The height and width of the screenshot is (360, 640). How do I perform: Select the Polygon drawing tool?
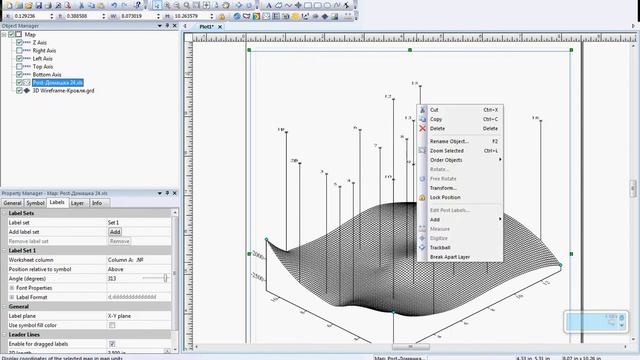pos(278,5)
